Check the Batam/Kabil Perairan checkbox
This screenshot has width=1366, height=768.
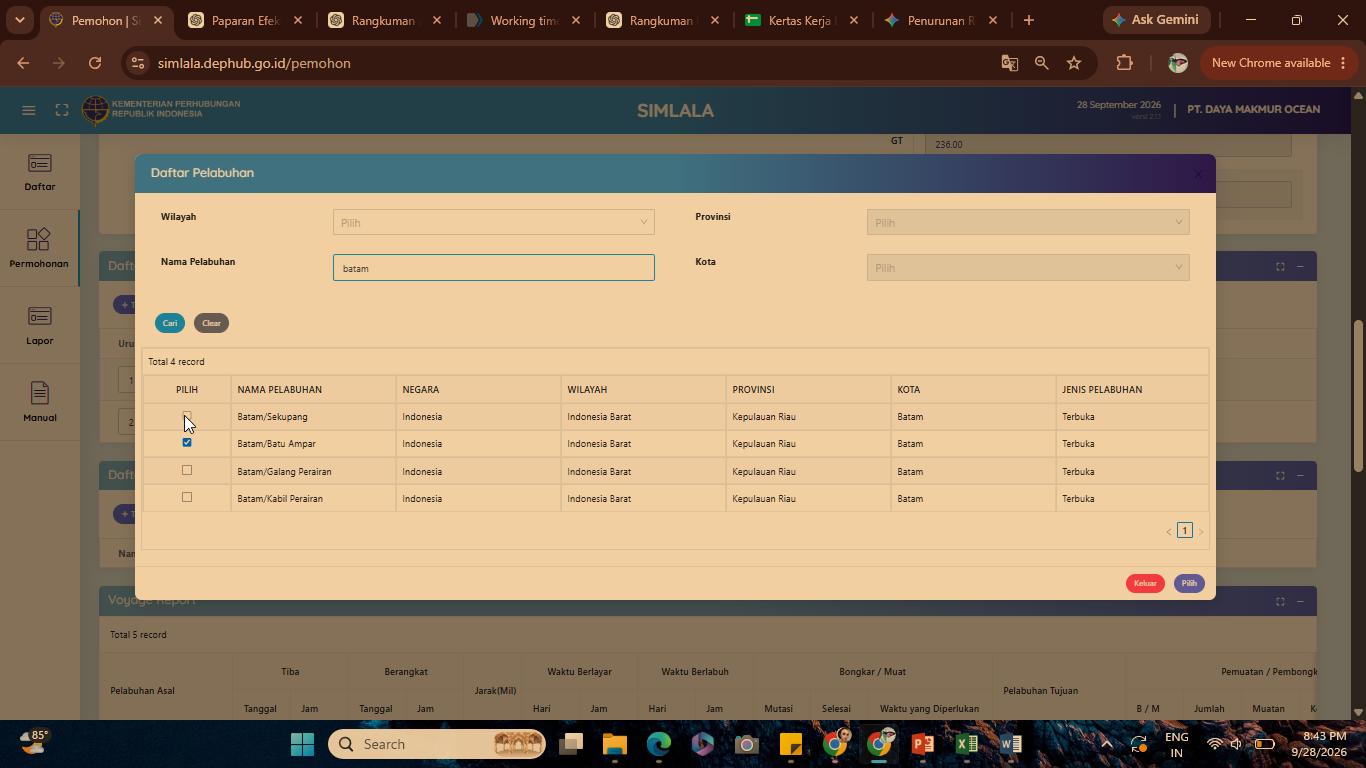tap(187, 497)
